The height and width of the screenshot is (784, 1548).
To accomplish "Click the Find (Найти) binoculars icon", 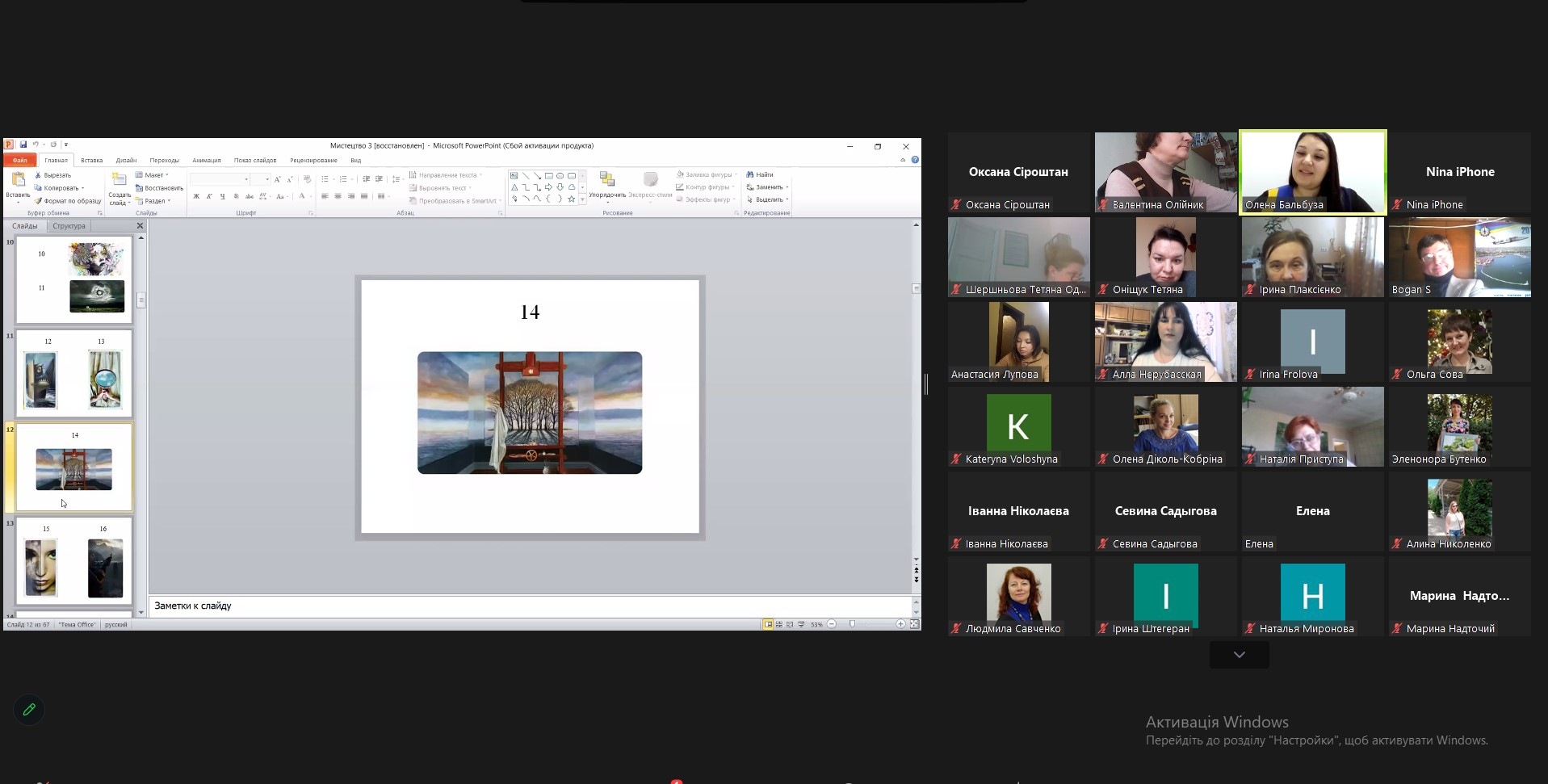I will tap(750, 174).
